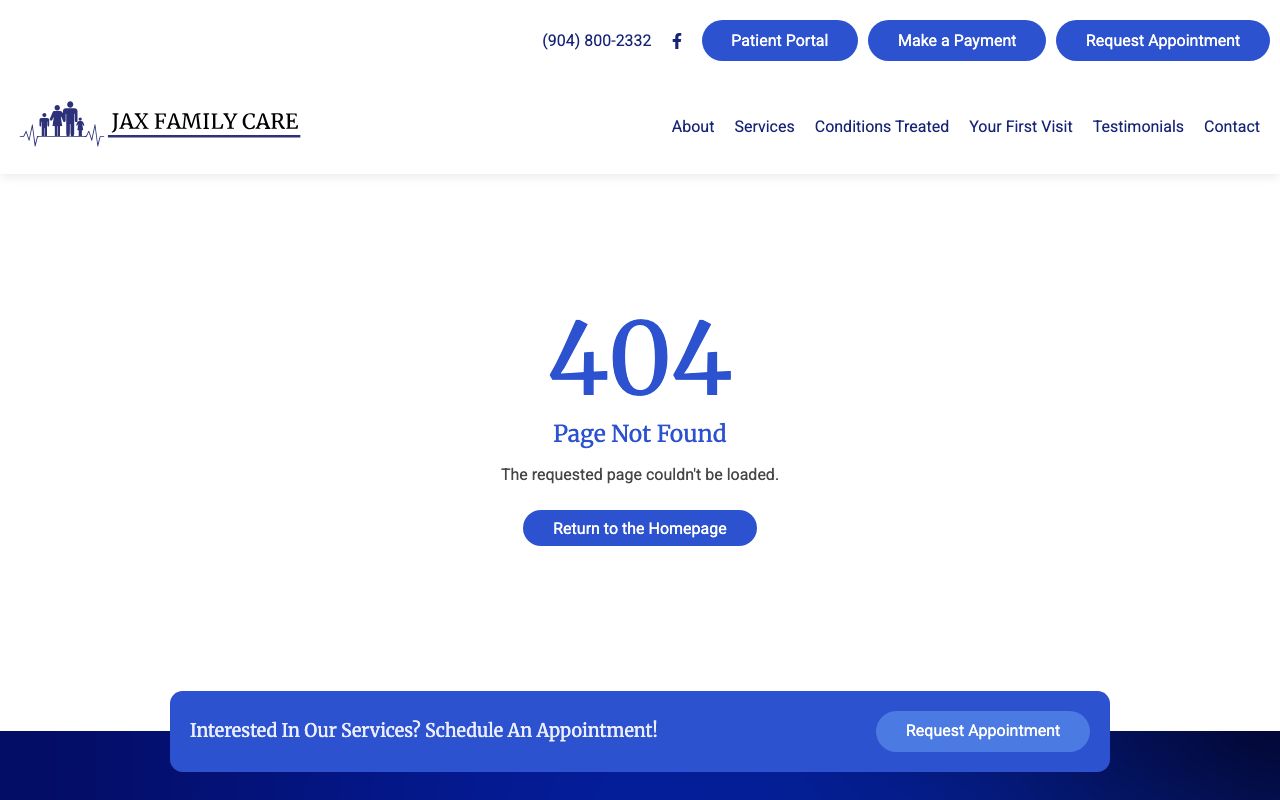Viewport: 1280px width, 800px height.
Task: Call the (904) 800-2332 phone link
Action: point(596,41)
